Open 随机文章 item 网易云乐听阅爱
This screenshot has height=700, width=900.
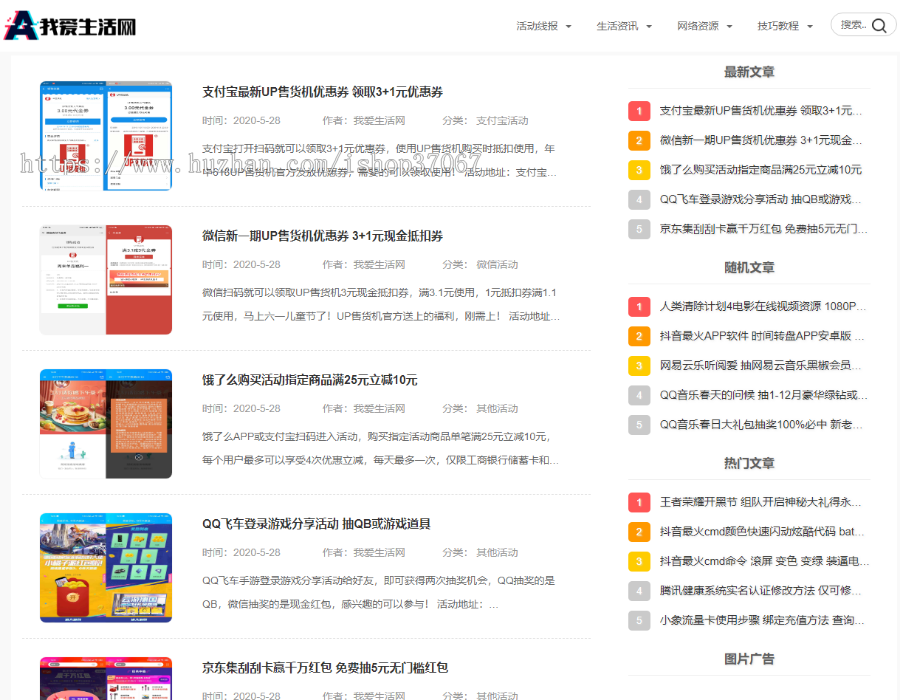(761, 365)
